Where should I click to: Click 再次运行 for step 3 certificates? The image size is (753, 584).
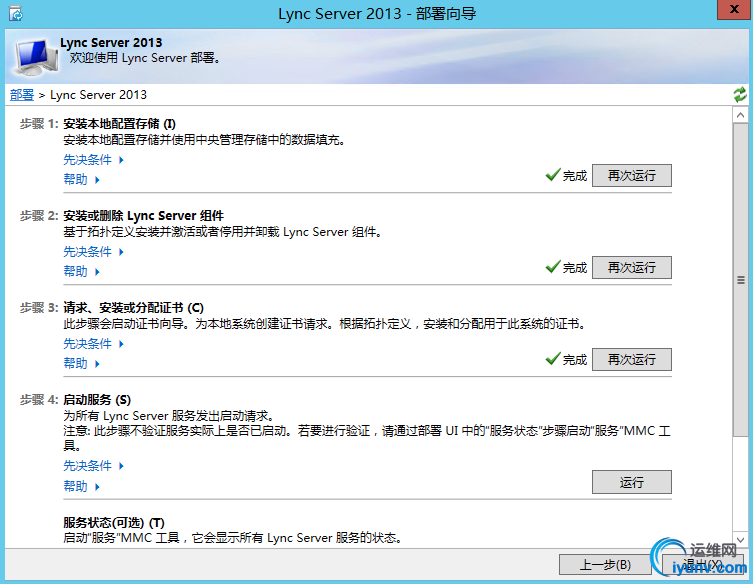coord(632,359)
